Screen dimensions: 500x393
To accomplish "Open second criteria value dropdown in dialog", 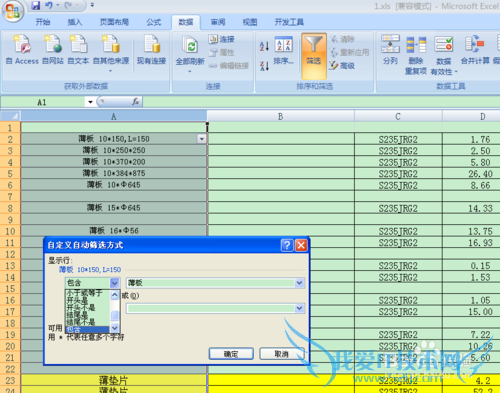I will 299,308.
